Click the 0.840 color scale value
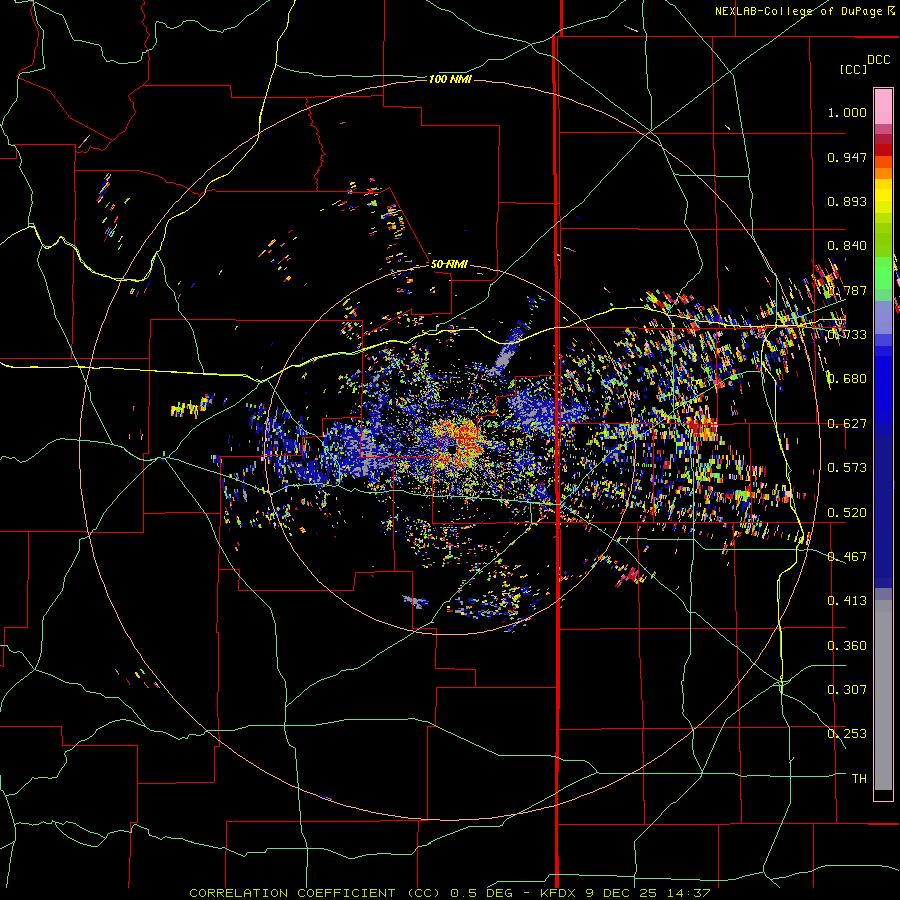The height and width of the screenshot is (900, 900). pyautogui.click(x=847, y=246)
